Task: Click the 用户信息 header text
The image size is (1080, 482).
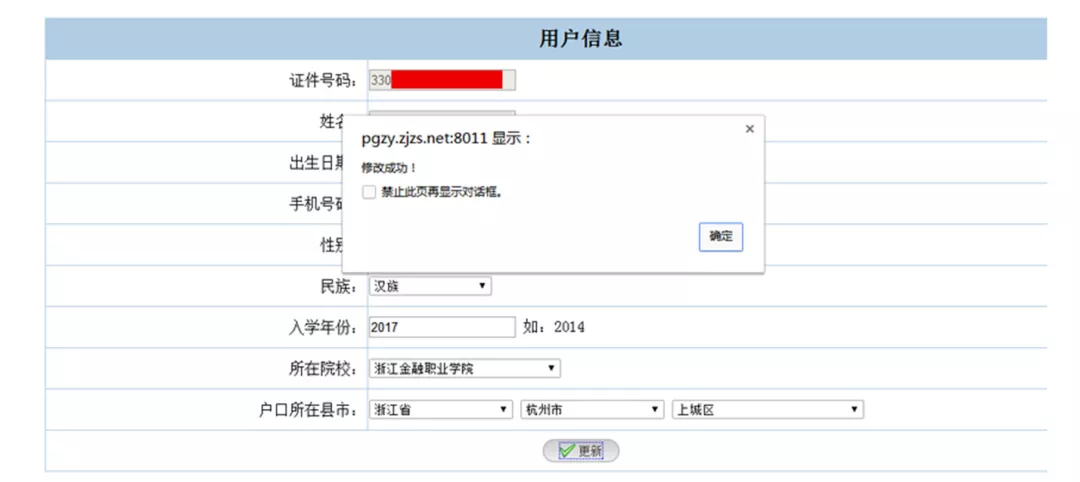Action: click(x=581, y=39)
